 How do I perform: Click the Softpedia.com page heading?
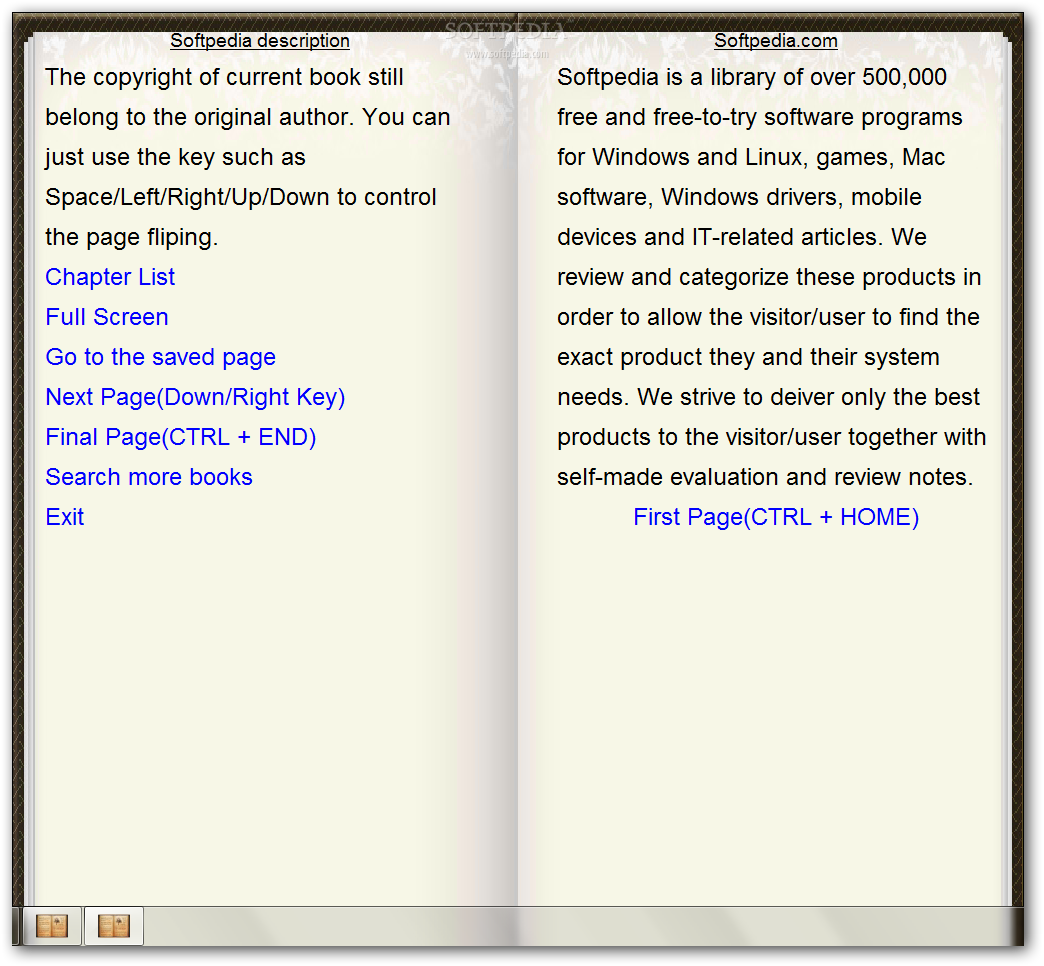[776, 41]
